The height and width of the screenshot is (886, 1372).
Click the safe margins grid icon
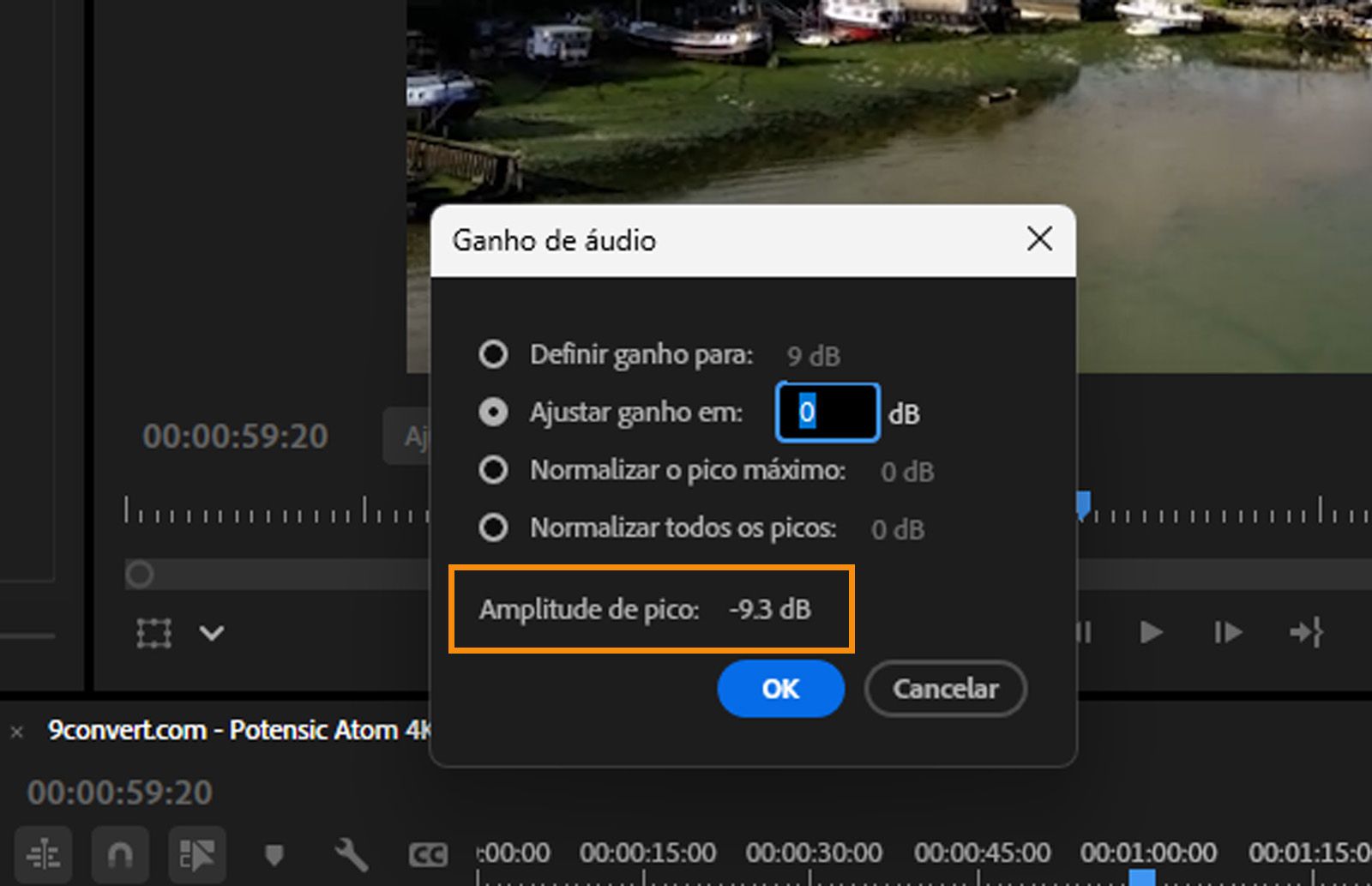click(152, 633)
